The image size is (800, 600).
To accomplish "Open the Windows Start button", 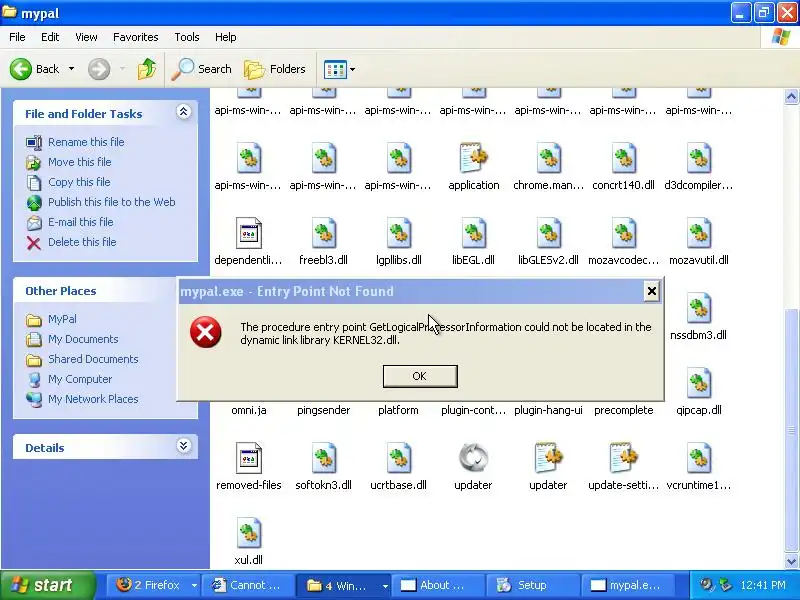I will [48, 585].
